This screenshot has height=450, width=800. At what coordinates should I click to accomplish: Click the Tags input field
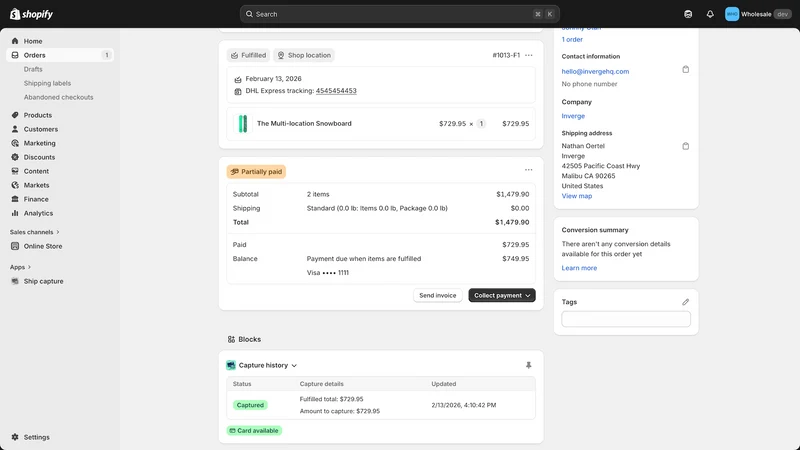pos(626,319)
